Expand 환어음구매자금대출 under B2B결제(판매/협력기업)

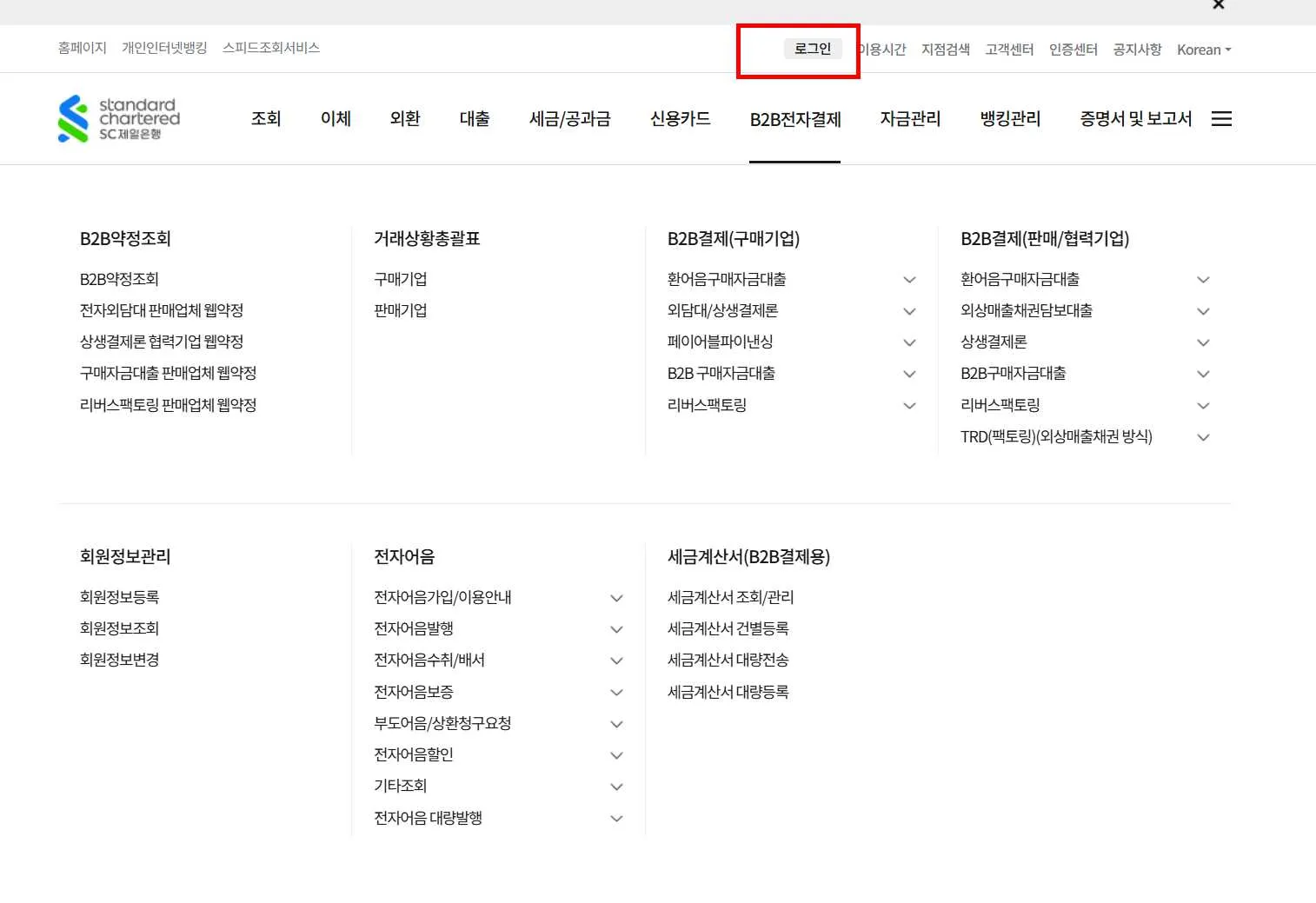[1203, 280]
